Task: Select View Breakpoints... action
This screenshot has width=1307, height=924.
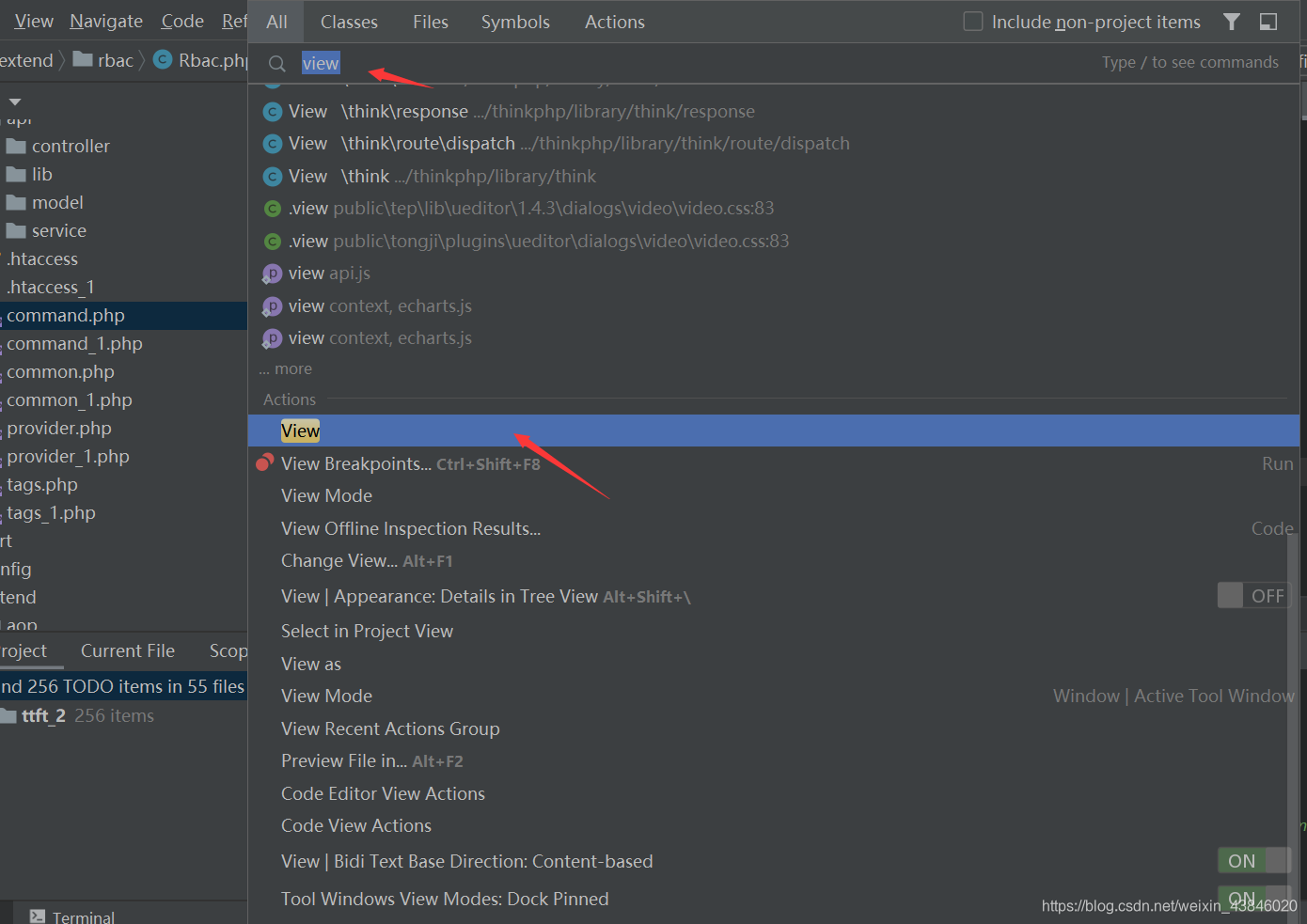Action: (x=773, y=463)
